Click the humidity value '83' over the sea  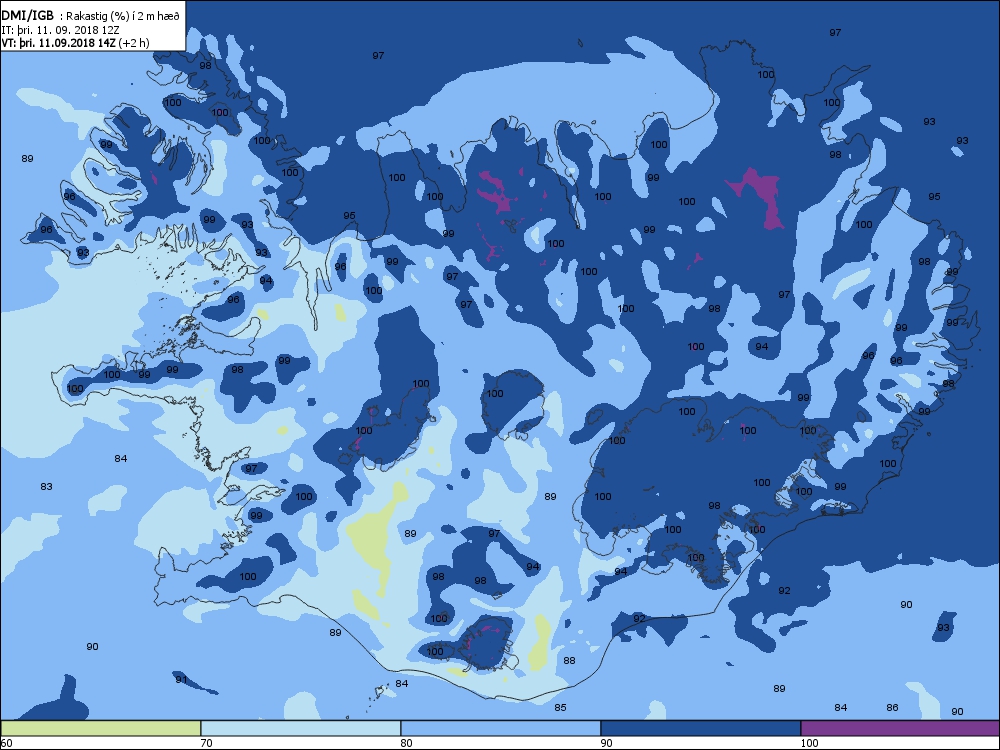point(47,487)
